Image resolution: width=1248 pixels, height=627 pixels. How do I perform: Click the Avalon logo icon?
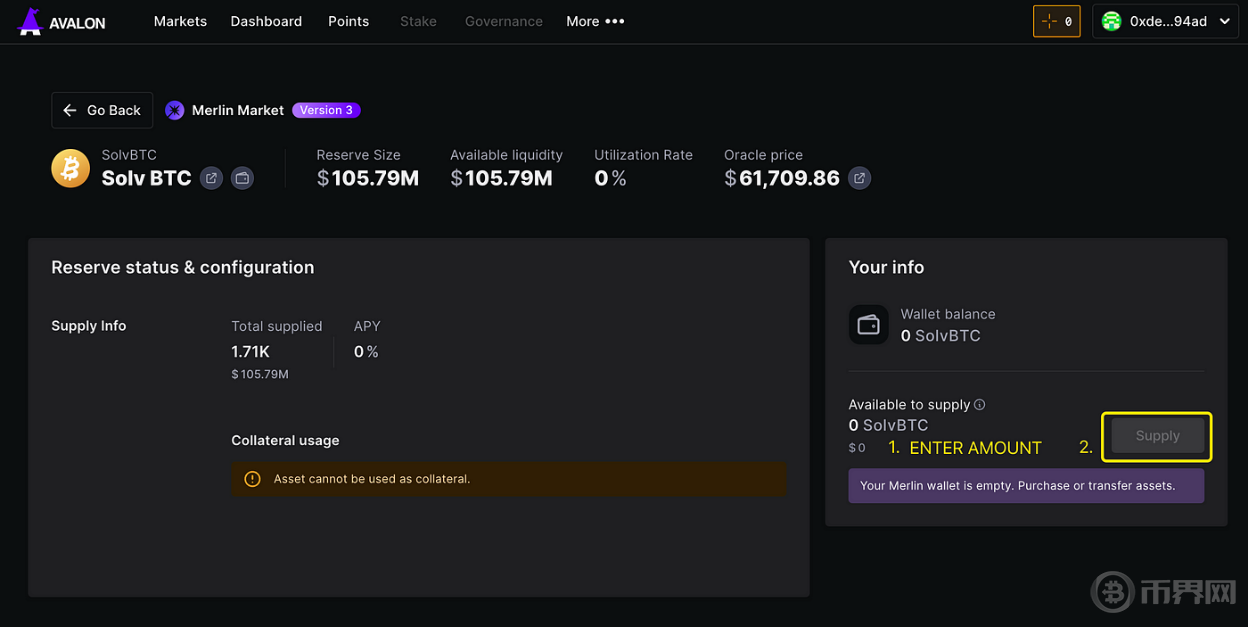(31, 22)
